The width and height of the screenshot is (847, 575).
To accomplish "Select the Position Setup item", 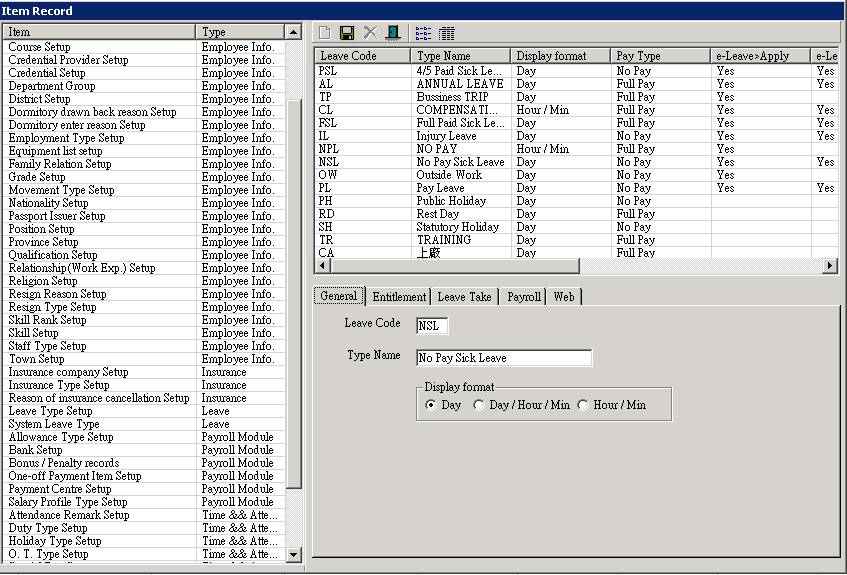I will click(x=144, y=229).
